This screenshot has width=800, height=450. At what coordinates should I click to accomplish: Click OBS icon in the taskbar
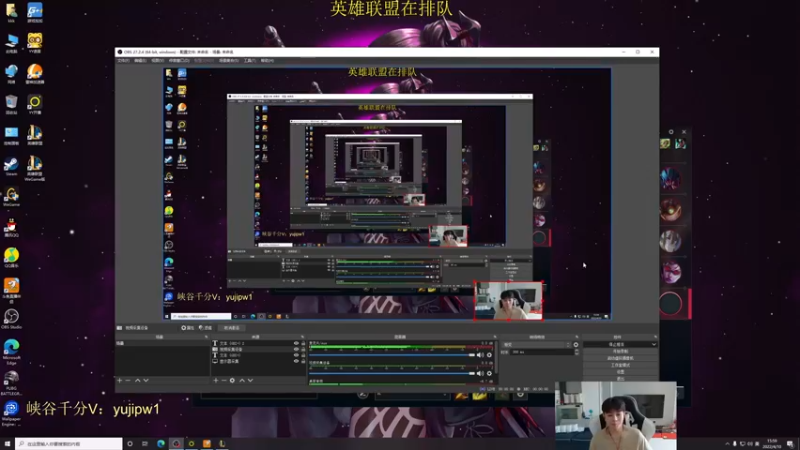tap(176, 444)
